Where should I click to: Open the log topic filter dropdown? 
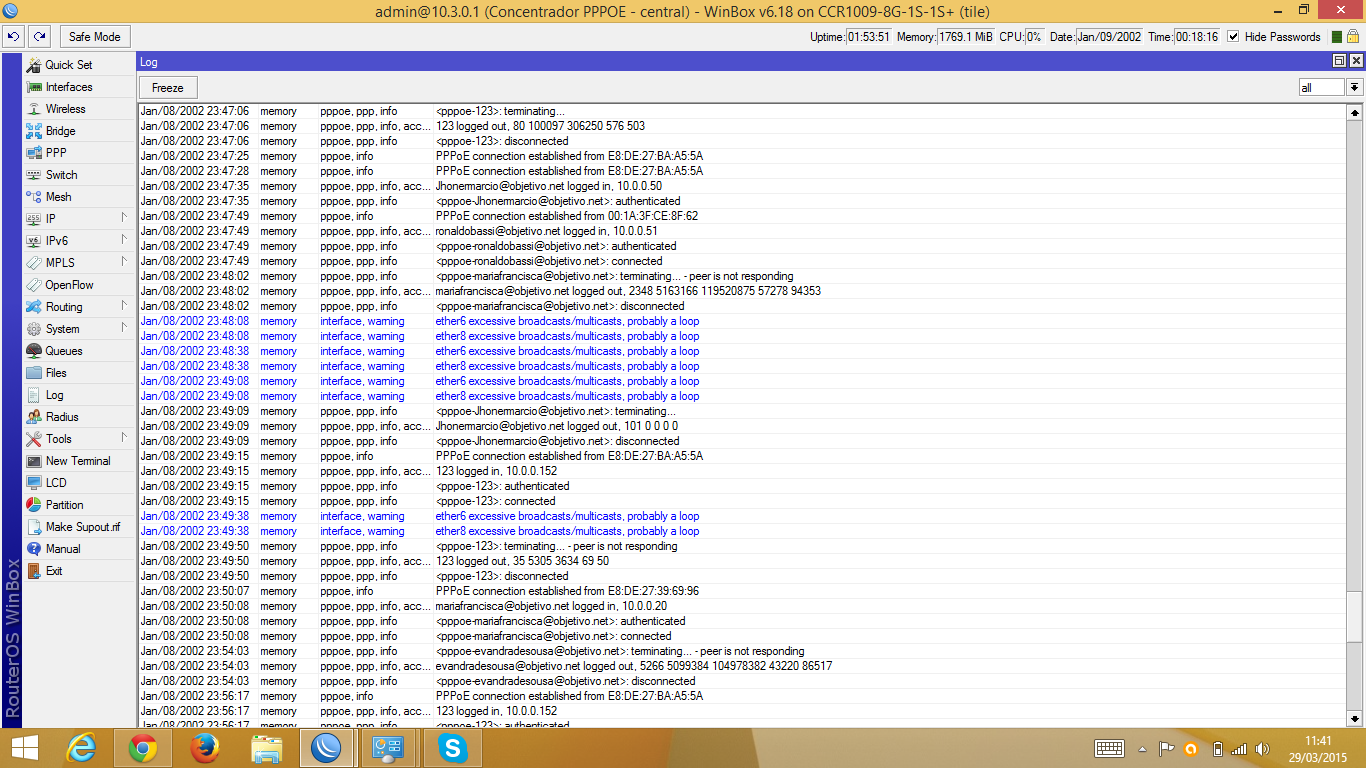1355,88
